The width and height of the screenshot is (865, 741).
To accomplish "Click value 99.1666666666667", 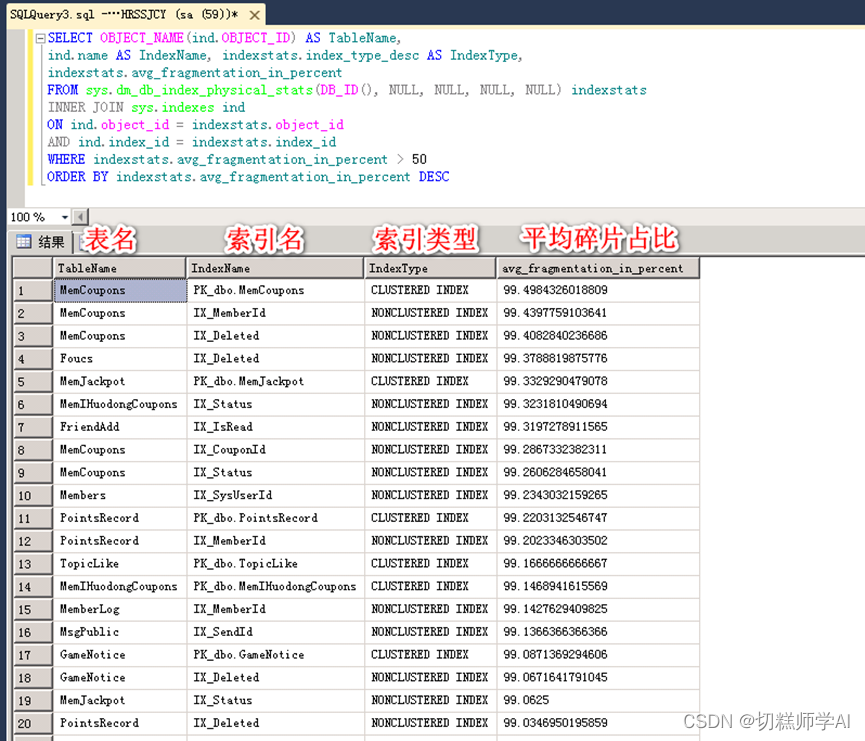I will (x=598, y=564).
